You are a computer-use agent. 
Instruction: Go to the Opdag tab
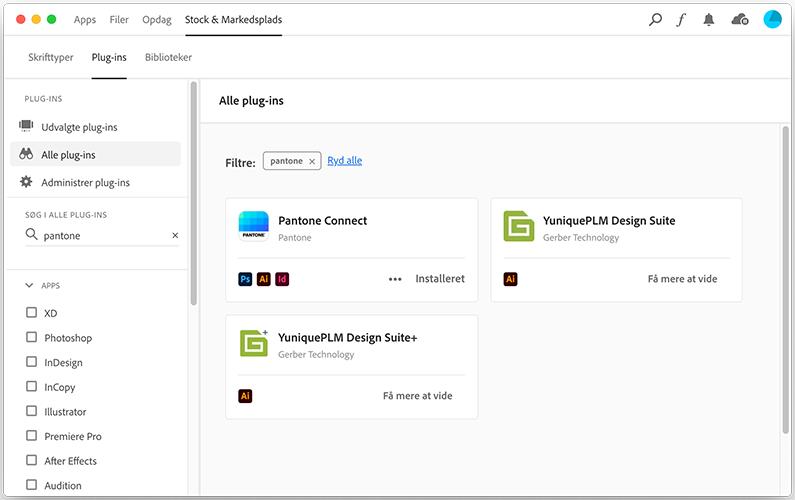(x=157, y=20)
